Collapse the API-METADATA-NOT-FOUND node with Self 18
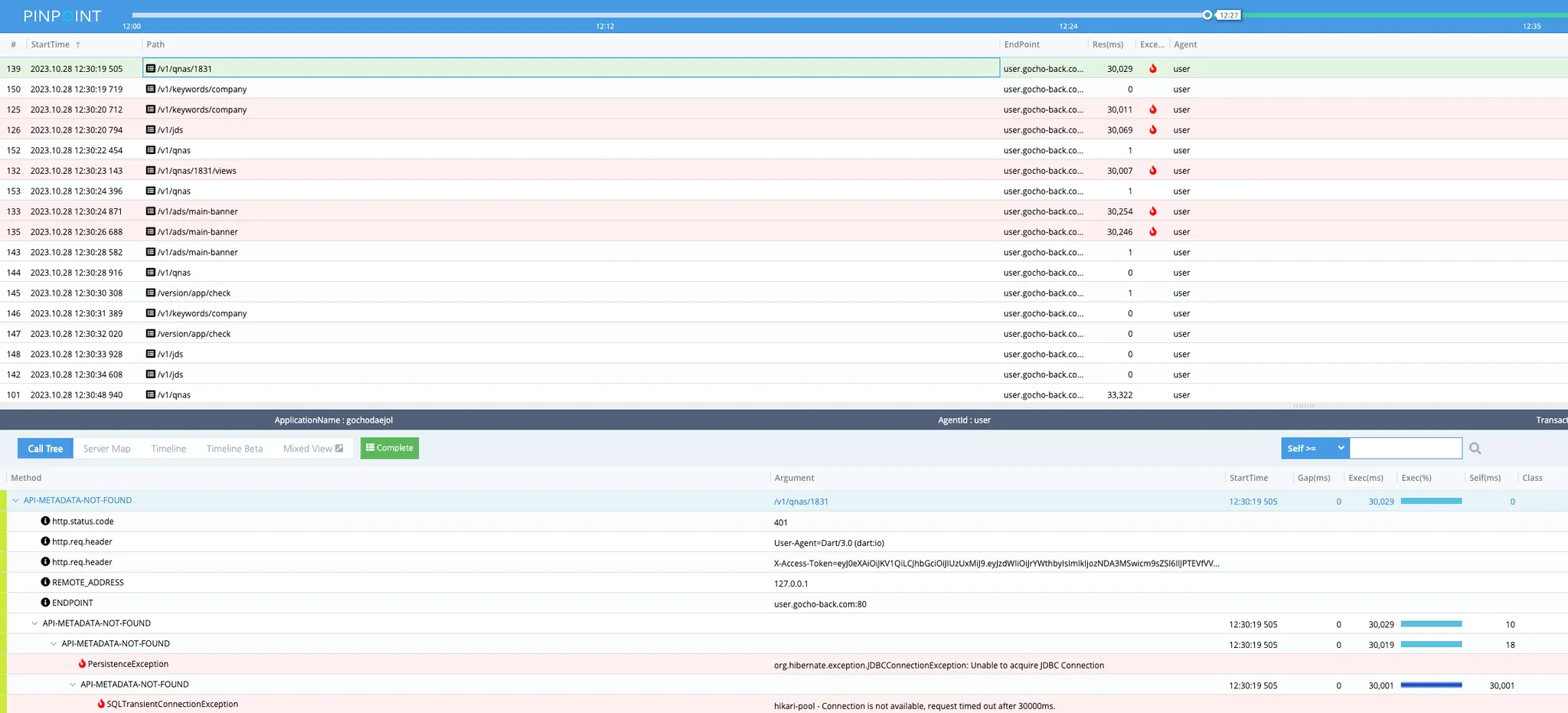The height and width of the screenshot is (713, 1568). 54,643
